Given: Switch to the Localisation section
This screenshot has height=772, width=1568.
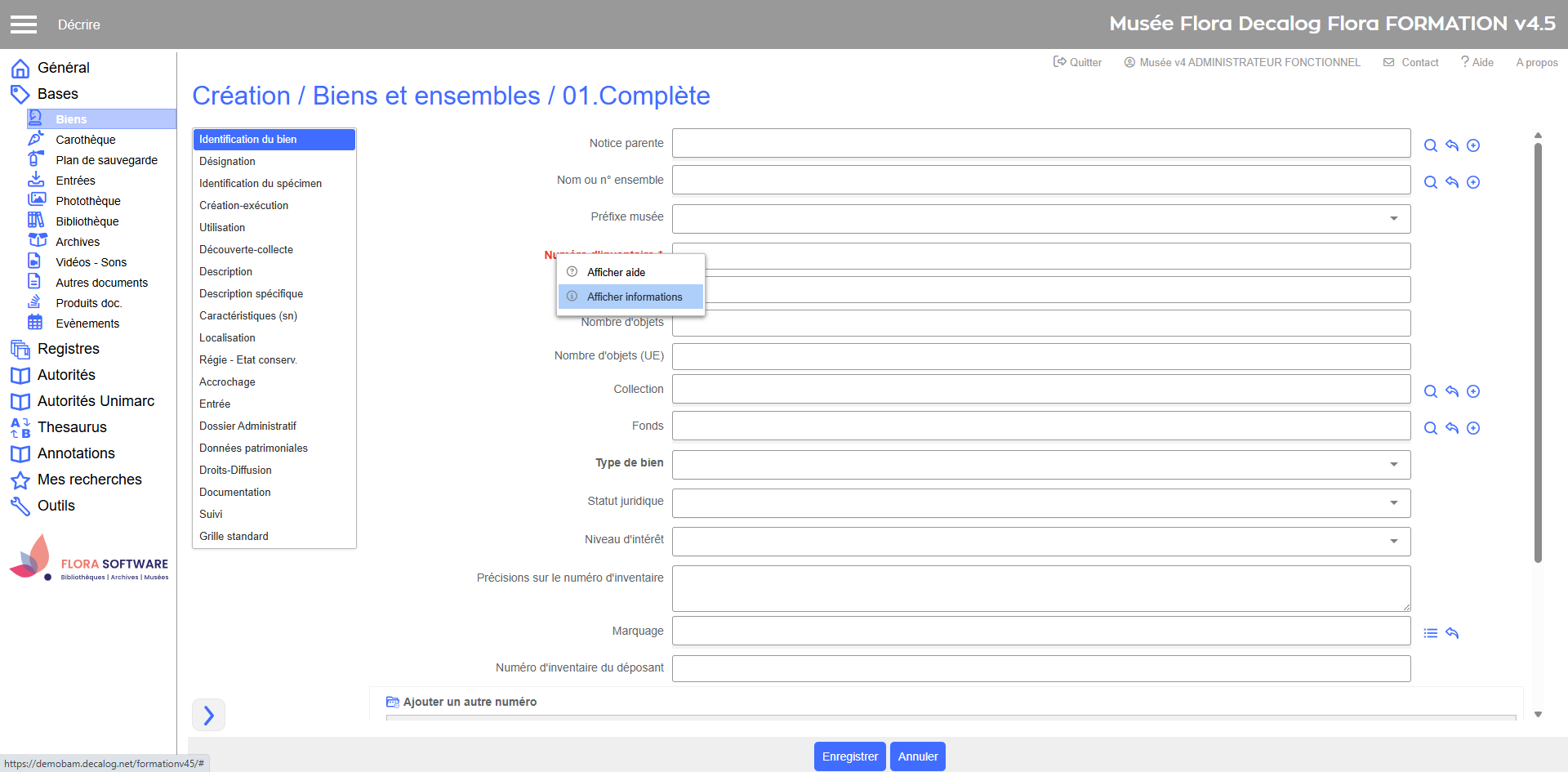Looking at the screenshot, I should coord(227,337).
